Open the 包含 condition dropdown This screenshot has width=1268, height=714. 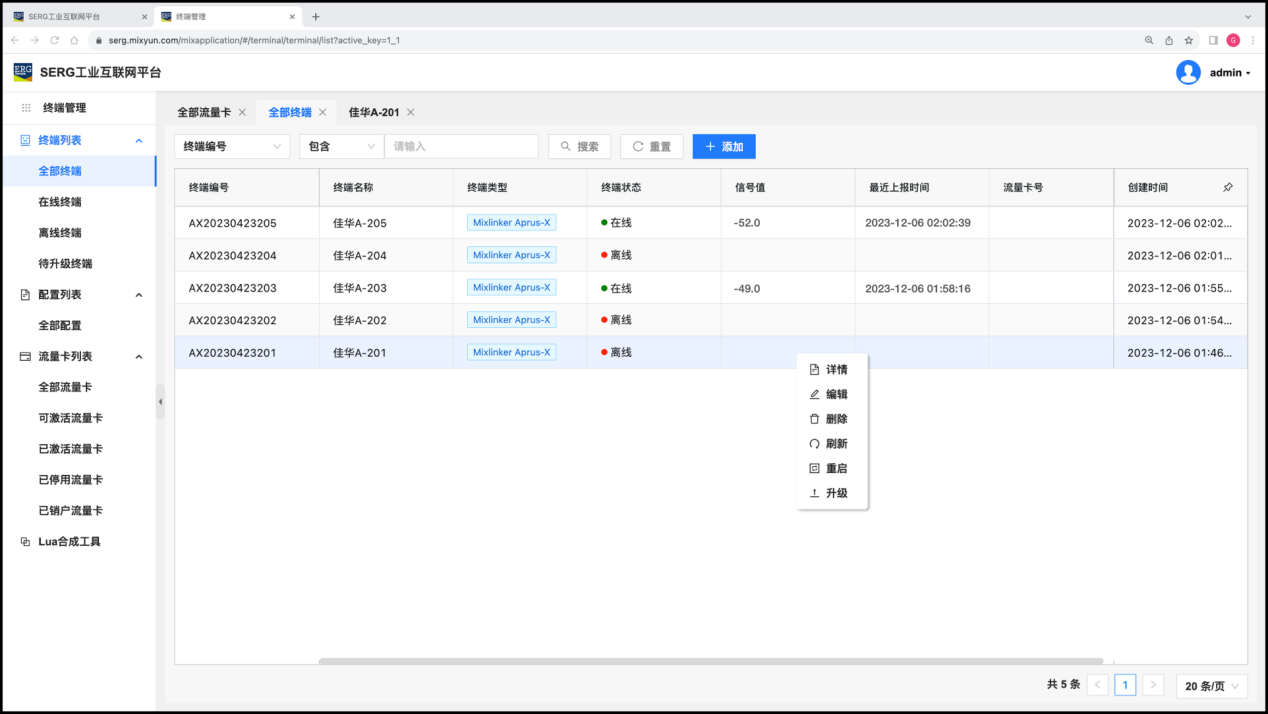(x=341, y=147)
